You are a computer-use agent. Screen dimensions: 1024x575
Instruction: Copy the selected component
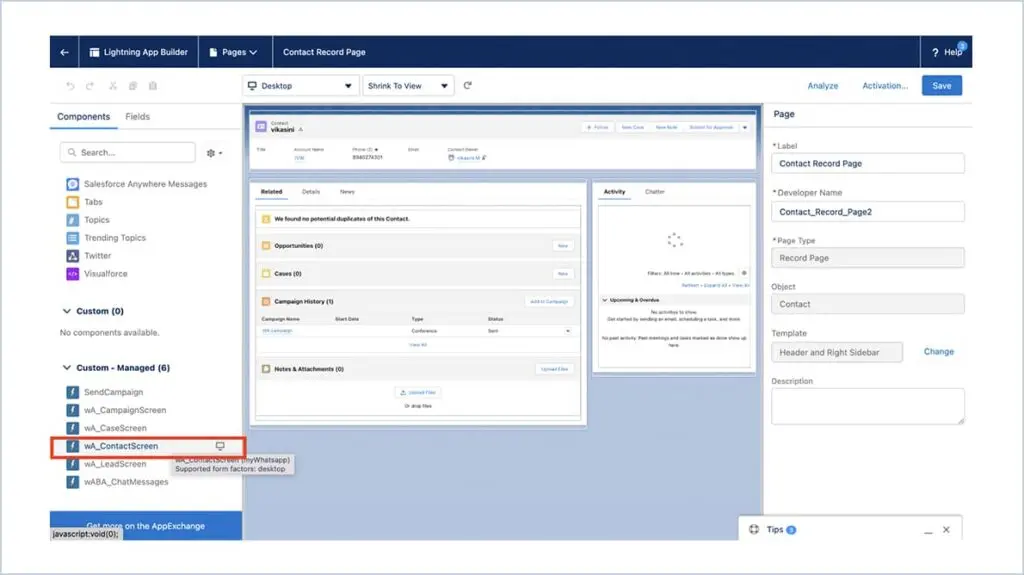click(133, 86)
